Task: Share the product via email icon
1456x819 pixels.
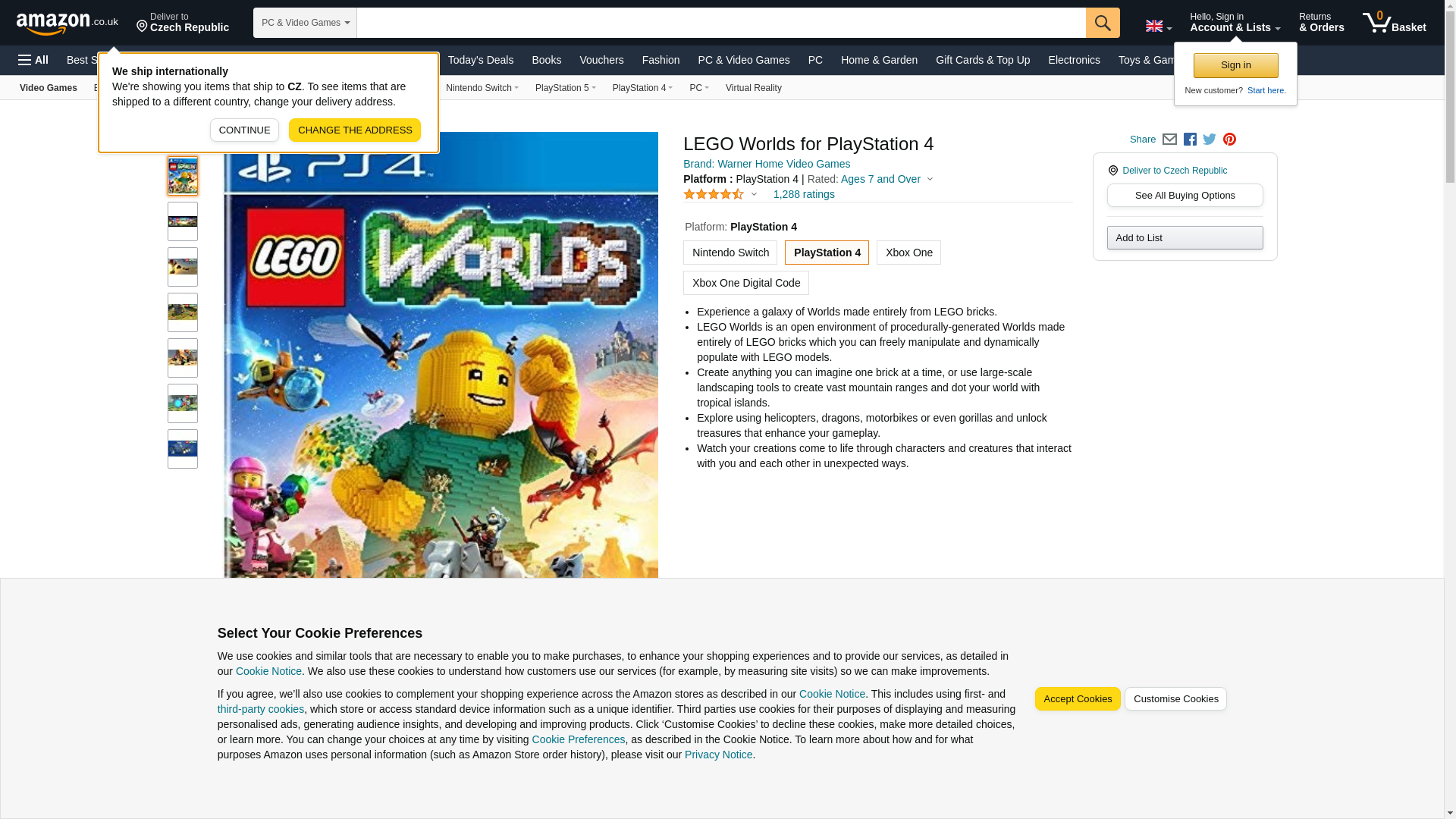Action: tap(1169, 140)
